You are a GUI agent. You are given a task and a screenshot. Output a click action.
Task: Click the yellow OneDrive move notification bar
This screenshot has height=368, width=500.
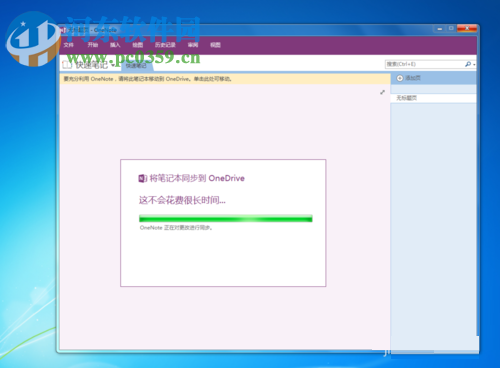[x=225, y=79]
